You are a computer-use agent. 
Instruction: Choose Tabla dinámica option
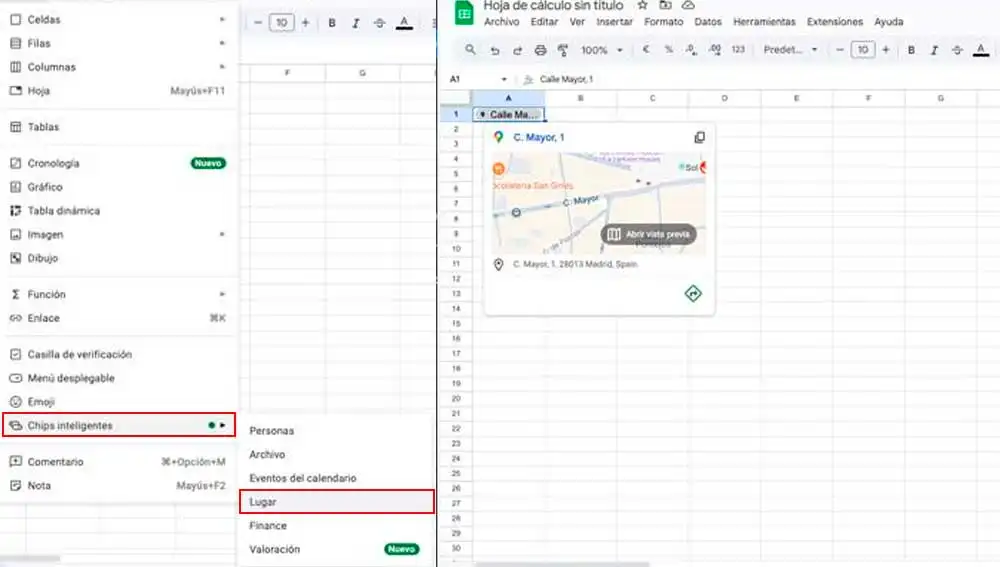click(x=118, y=210)
